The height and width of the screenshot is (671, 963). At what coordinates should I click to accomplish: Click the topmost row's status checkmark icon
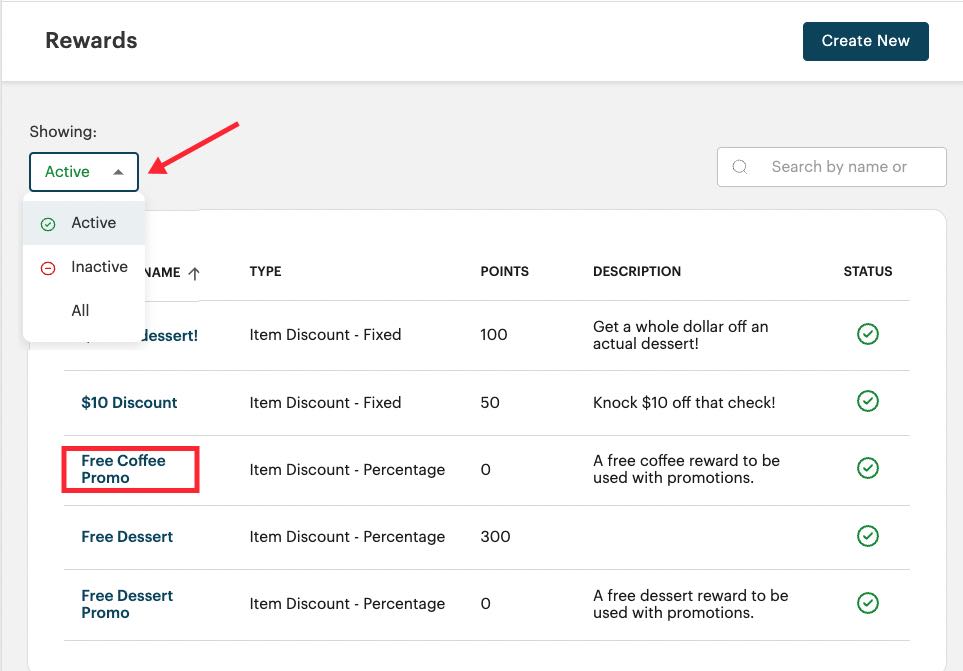coord(867,334)
